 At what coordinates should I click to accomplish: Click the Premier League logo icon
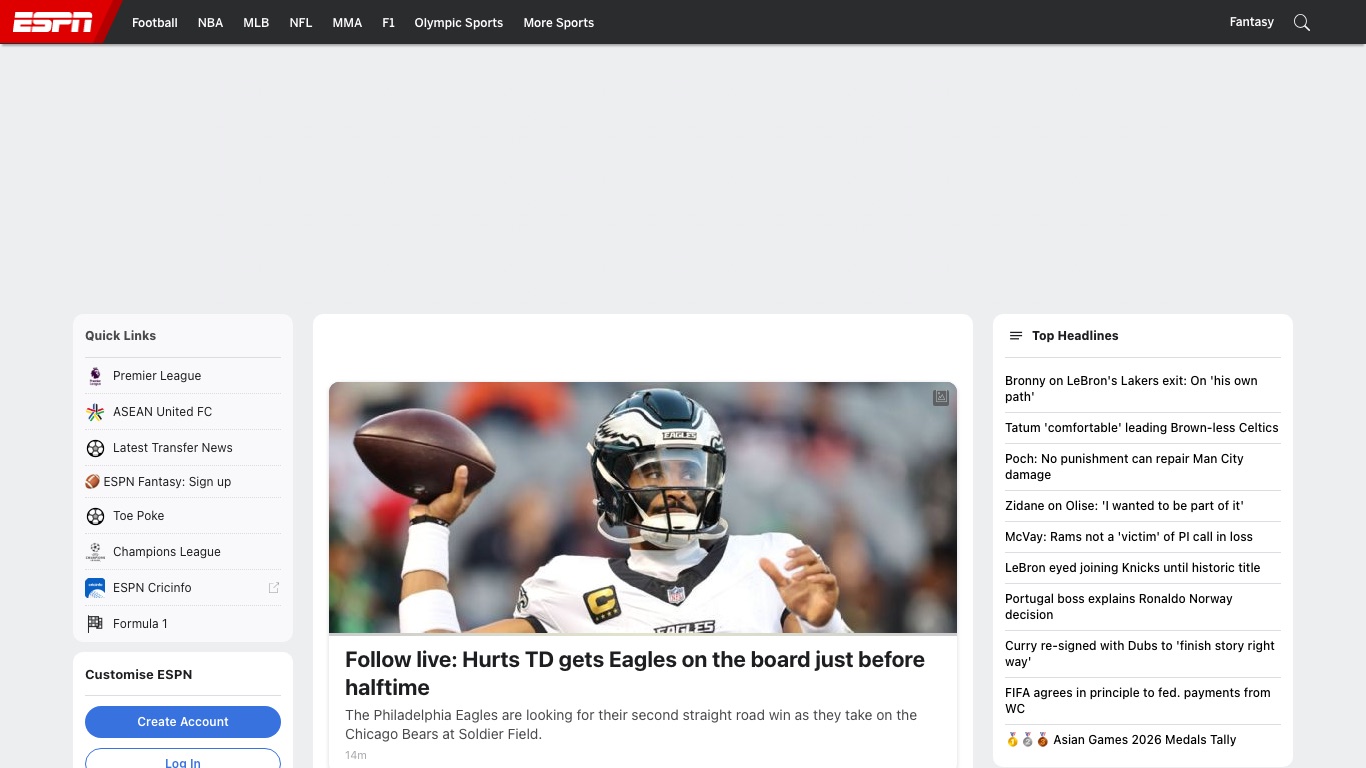(95, 376)
